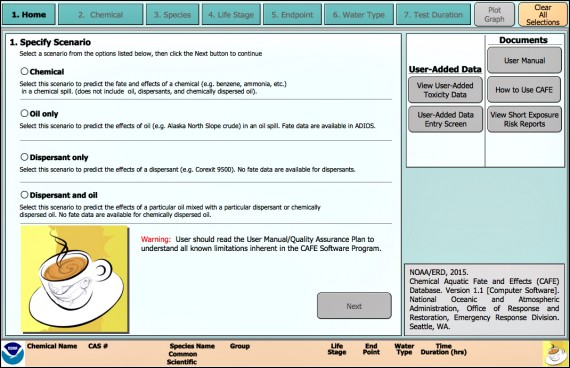Click the small coffee cup icon in footer

(555, 353)
